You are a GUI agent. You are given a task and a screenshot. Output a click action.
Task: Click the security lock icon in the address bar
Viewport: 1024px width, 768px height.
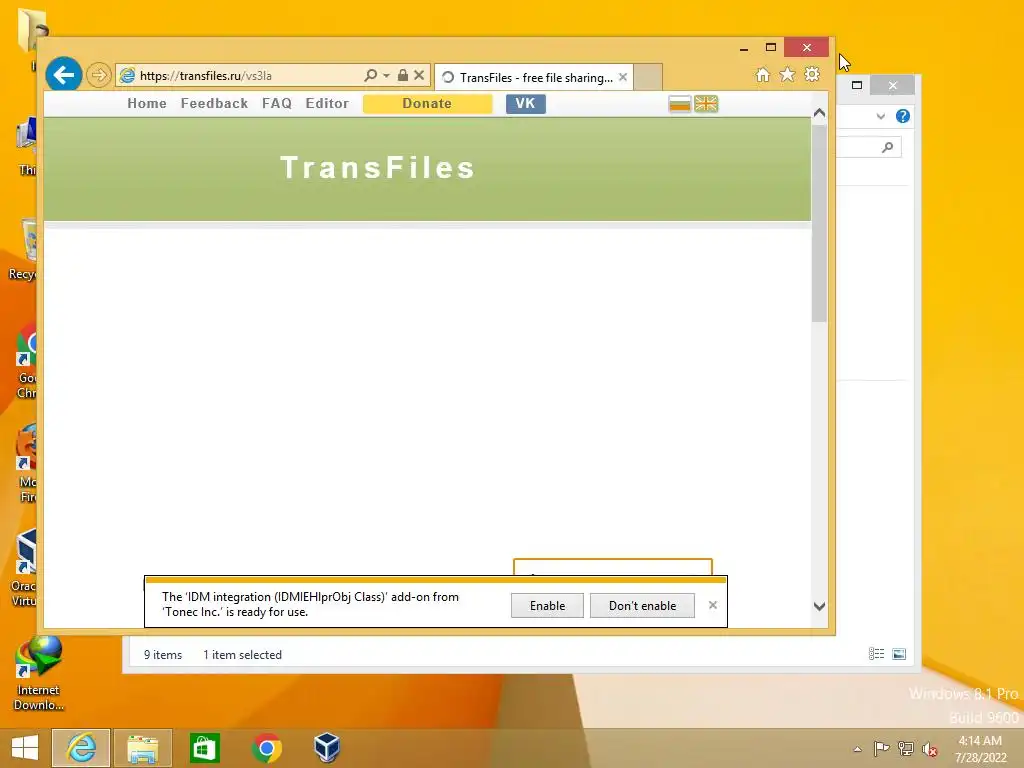pyautogui.click(x=403, y=75)
